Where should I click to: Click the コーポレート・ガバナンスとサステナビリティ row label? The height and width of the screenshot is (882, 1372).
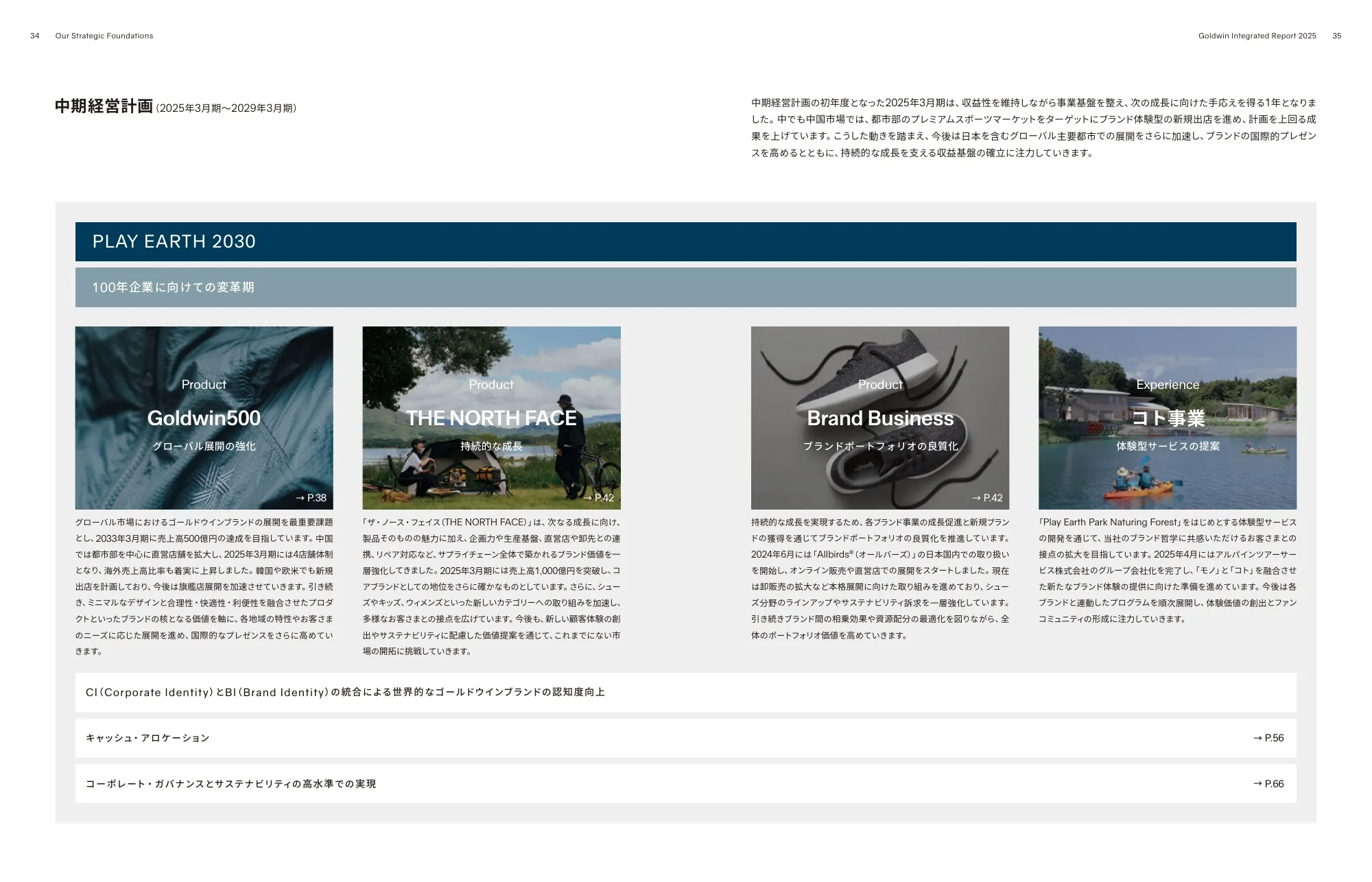(230, 784)
